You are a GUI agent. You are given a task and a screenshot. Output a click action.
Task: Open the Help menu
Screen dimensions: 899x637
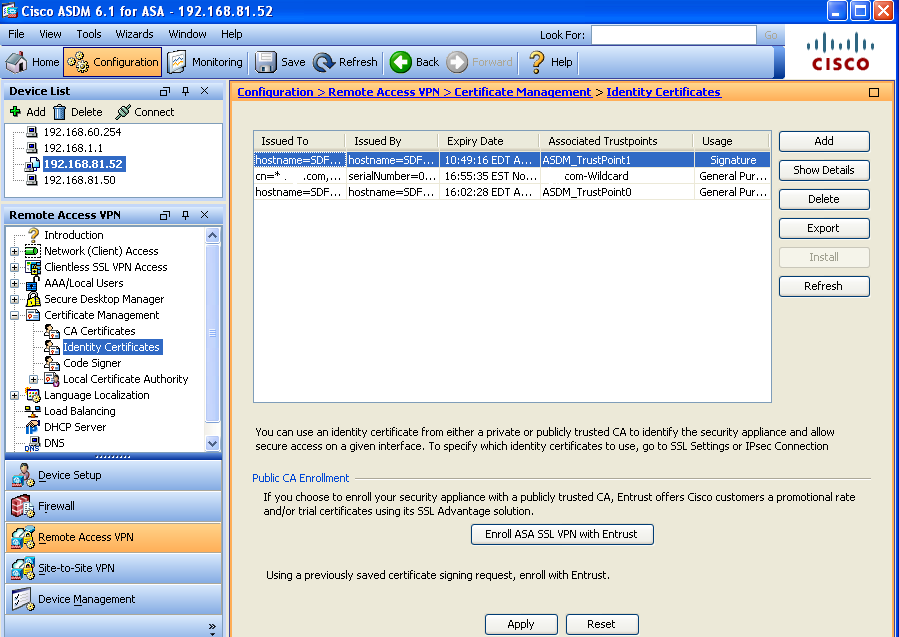(x=232, y=34)
